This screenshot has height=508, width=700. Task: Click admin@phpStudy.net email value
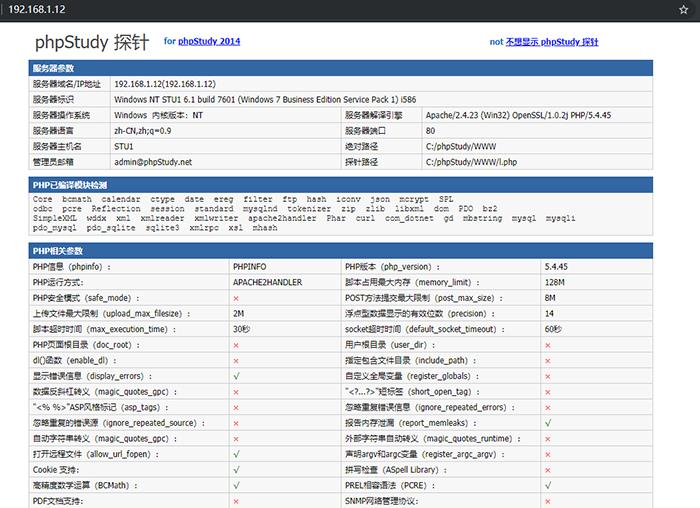point(153,162)
